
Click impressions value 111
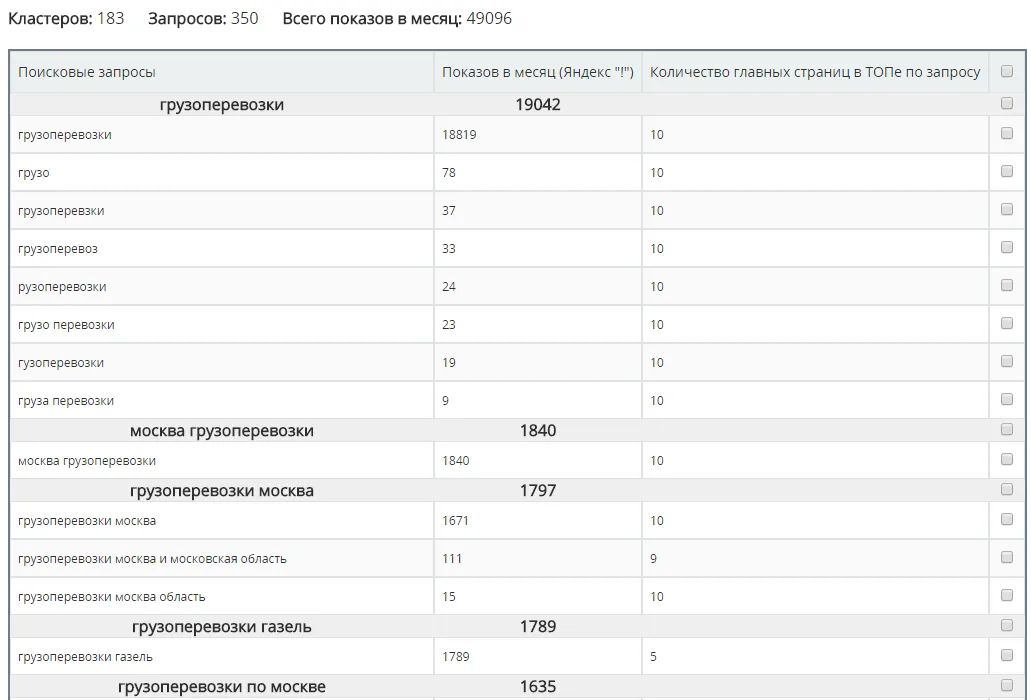452,559
